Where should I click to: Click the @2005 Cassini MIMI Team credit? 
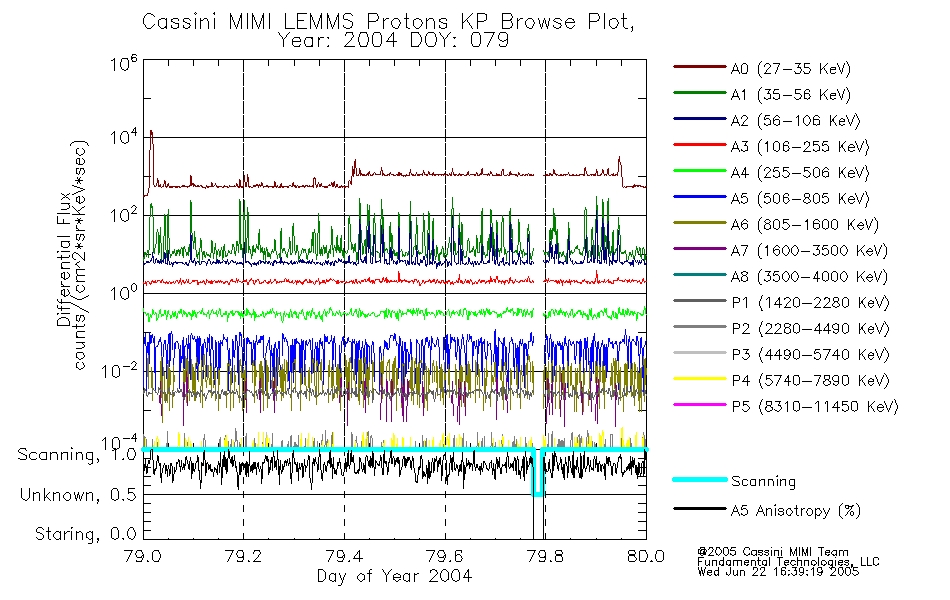[773, 552]
